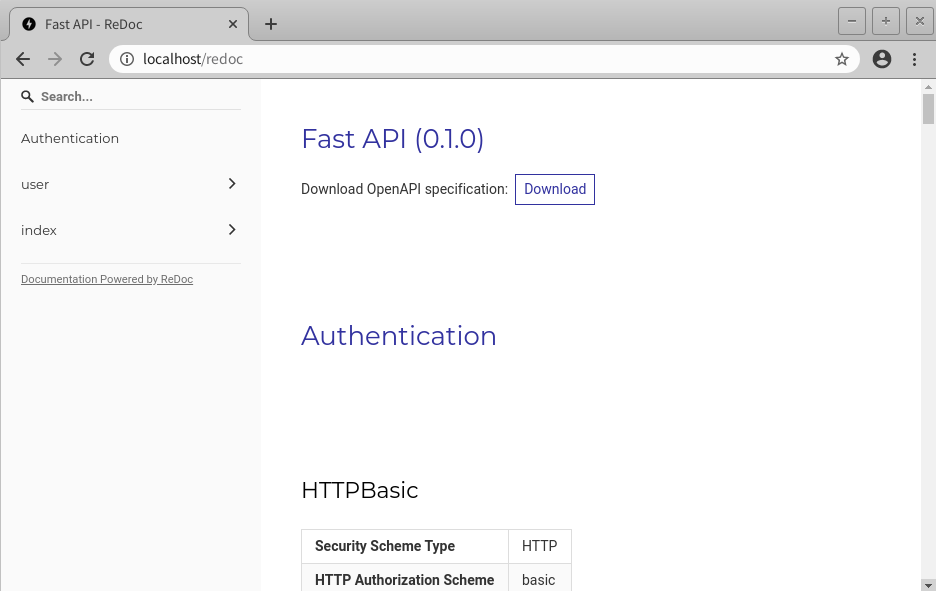Image resolution: width=936 pixels, height=591 pixels.
Task: Select the Authentication sidebar entry
Action: tap(70, 138)
